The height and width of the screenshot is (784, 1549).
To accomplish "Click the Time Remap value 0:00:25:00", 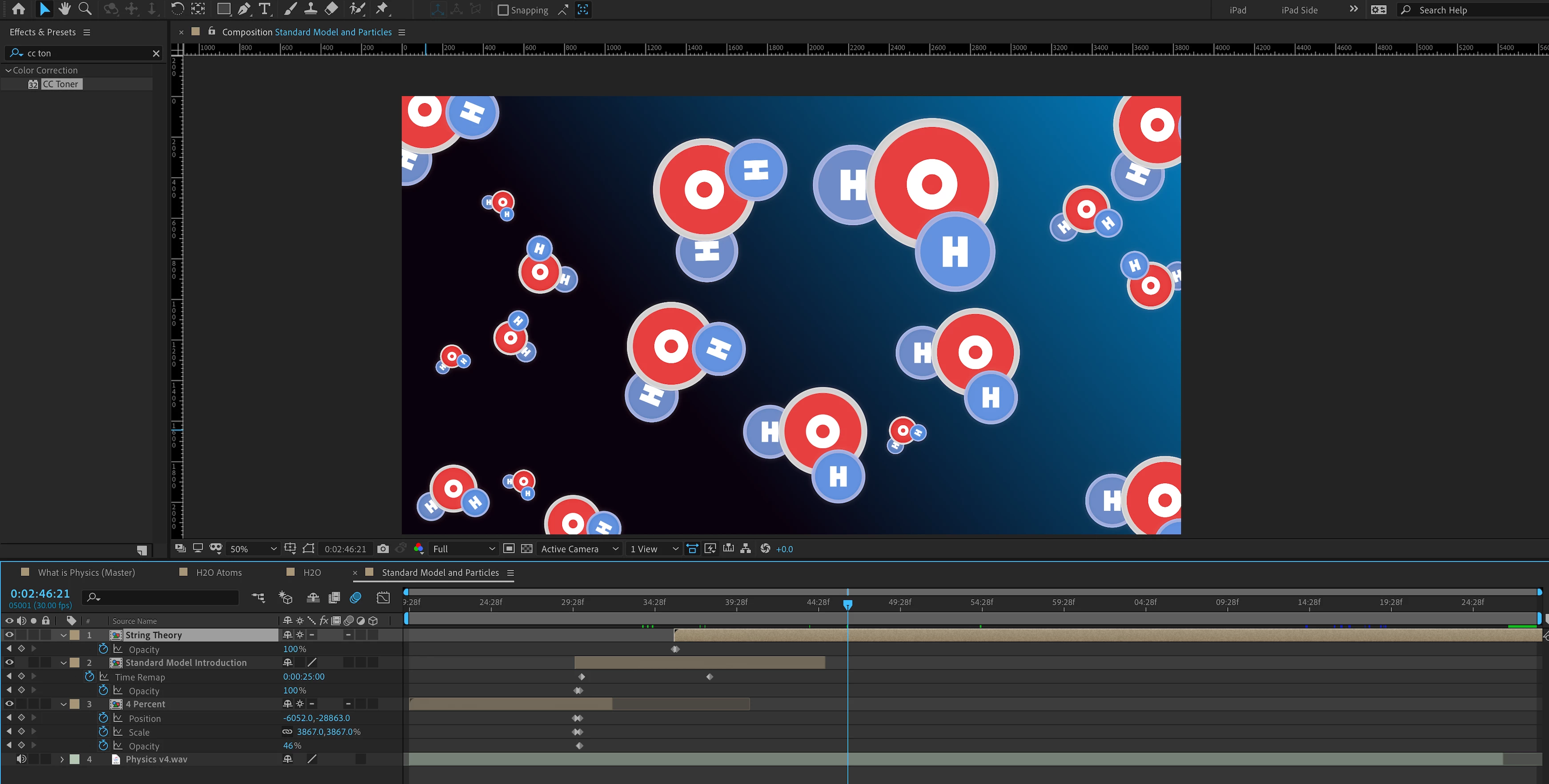I will [x=304, y=677].
